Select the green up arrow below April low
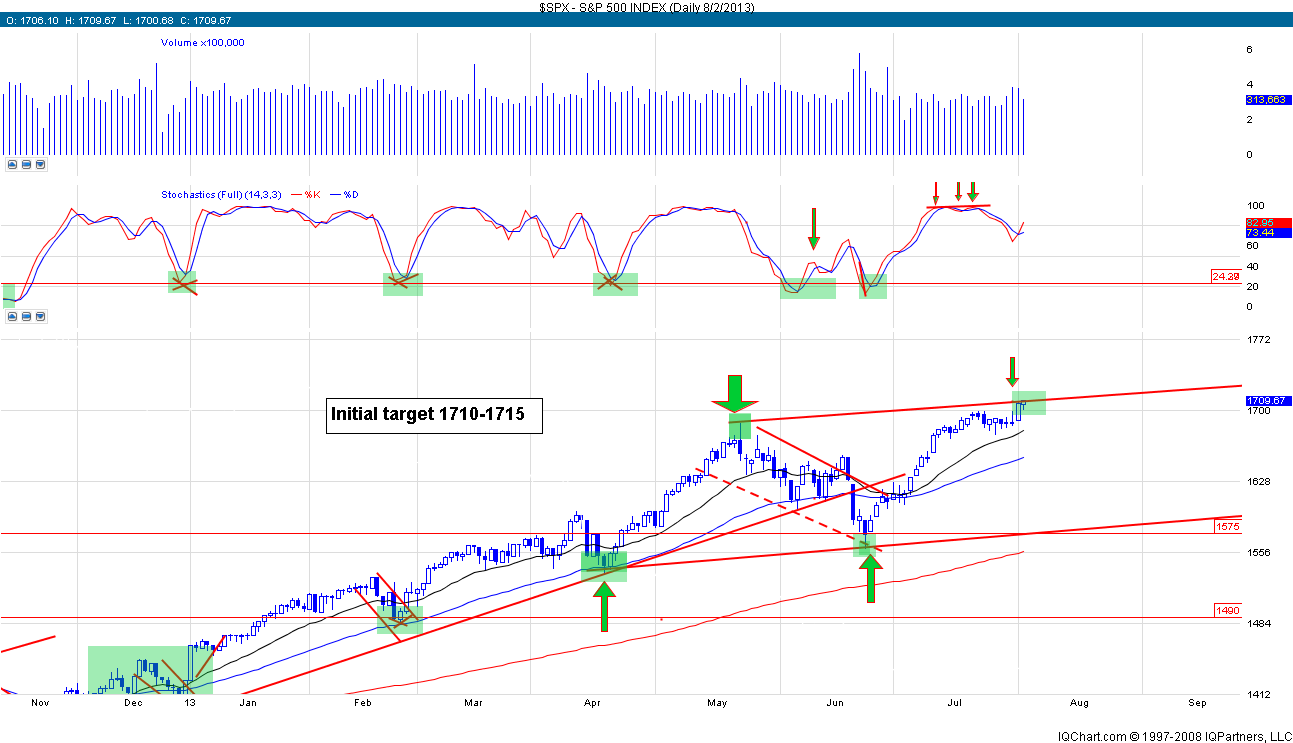 pyautogui.click(x=604, y=606)
